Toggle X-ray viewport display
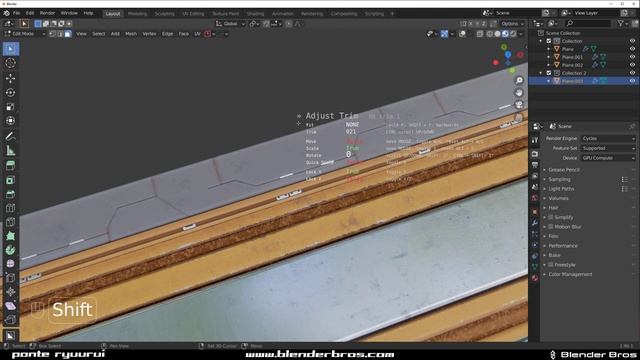Screen dimensions: 640x360 click(480, 34)
